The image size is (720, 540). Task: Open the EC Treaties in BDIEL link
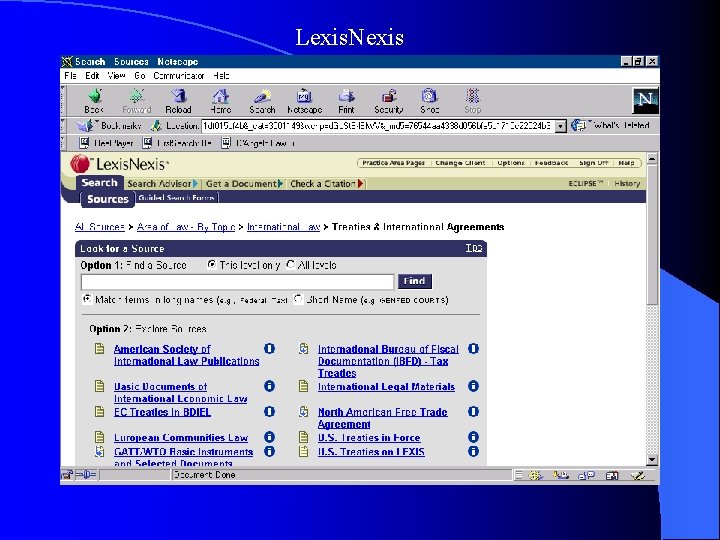[x=163, y=412]
